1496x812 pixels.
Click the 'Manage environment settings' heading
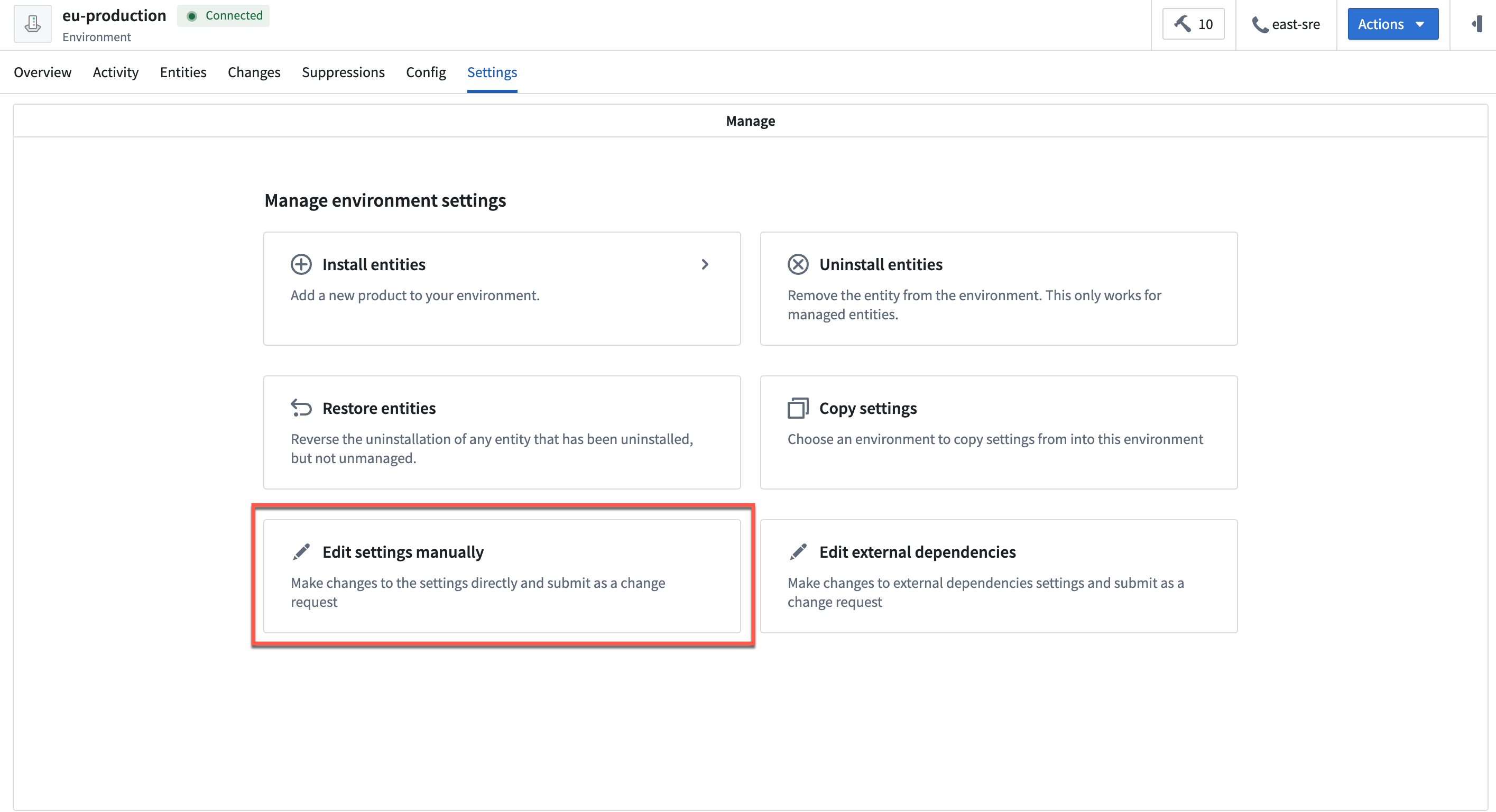[x=385, y=200]
